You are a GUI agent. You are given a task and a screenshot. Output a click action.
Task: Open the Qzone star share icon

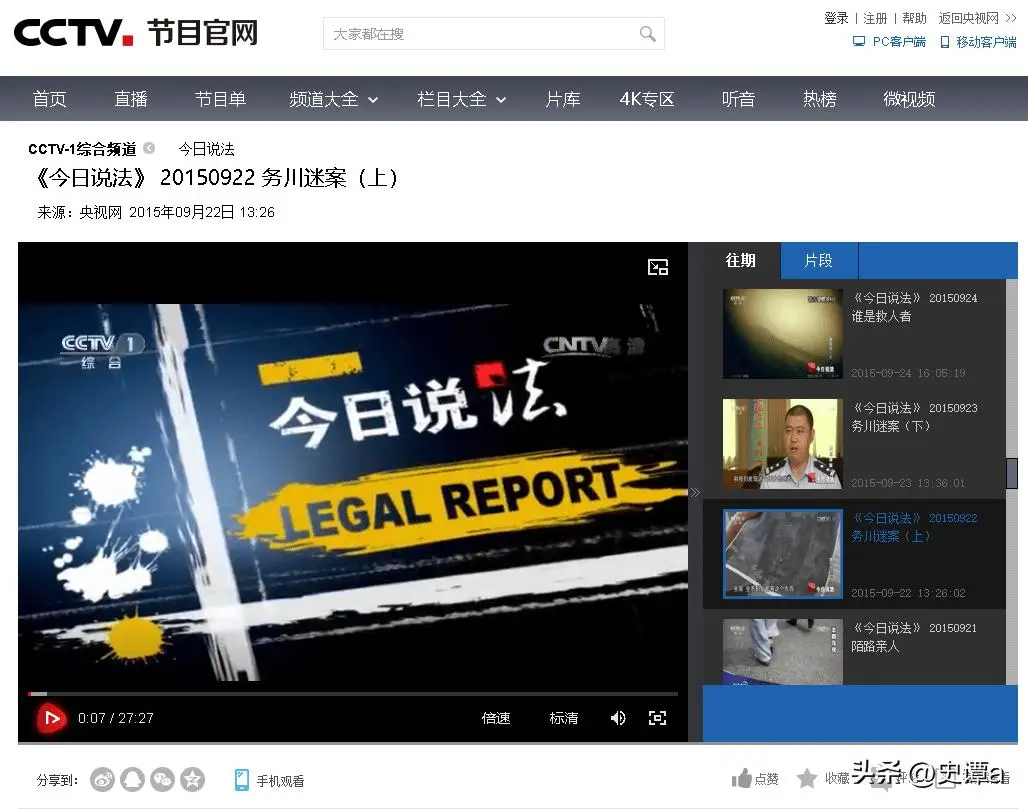tap(192, 779)
